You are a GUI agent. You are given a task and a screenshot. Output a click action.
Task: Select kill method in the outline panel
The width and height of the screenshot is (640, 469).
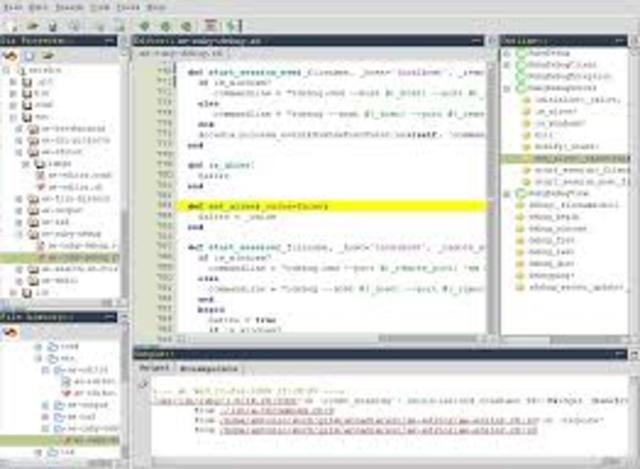(543, 135)
